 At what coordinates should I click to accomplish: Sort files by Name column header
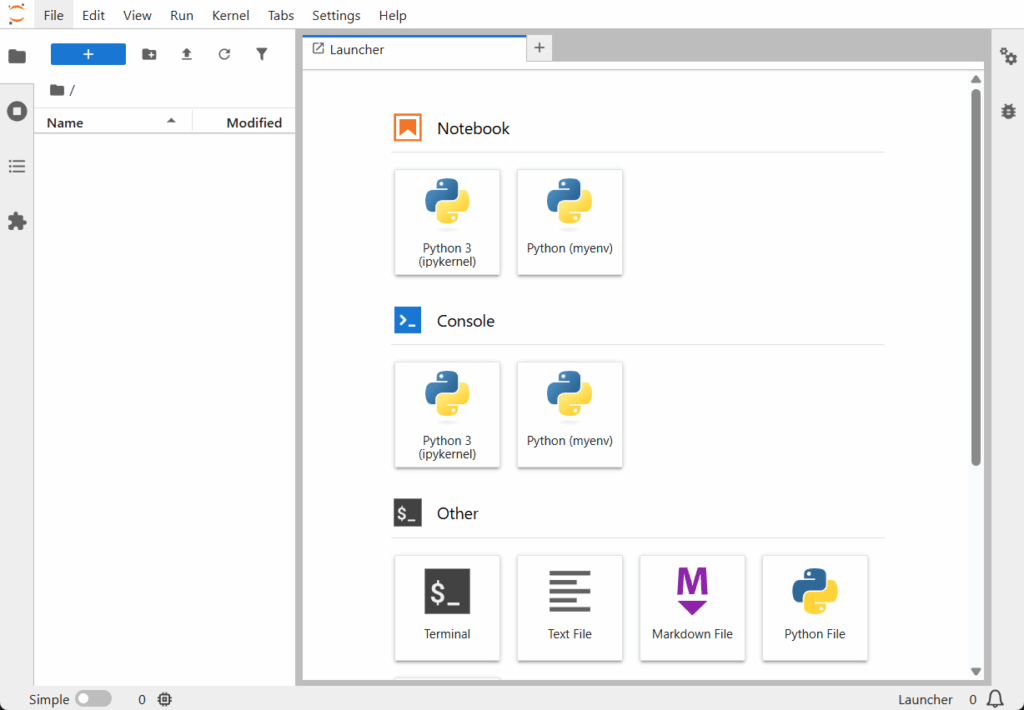point(113,123)
